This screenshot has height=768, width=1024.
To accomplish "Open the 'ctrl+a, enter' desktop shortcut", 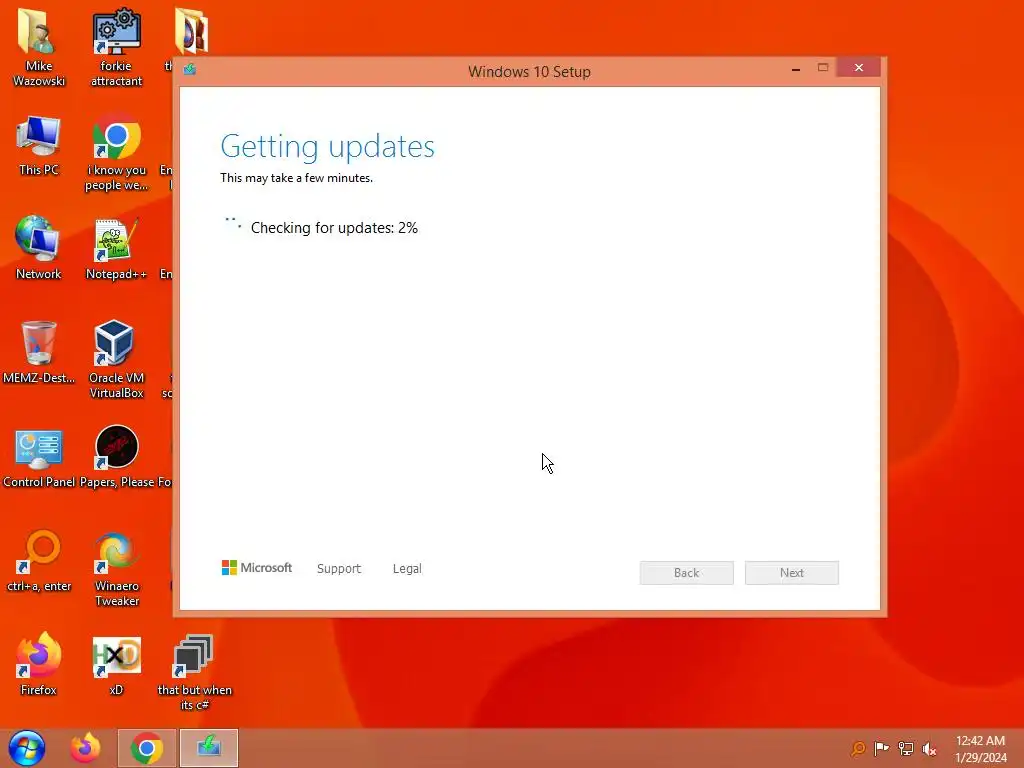I will click(x=39, y=561).
